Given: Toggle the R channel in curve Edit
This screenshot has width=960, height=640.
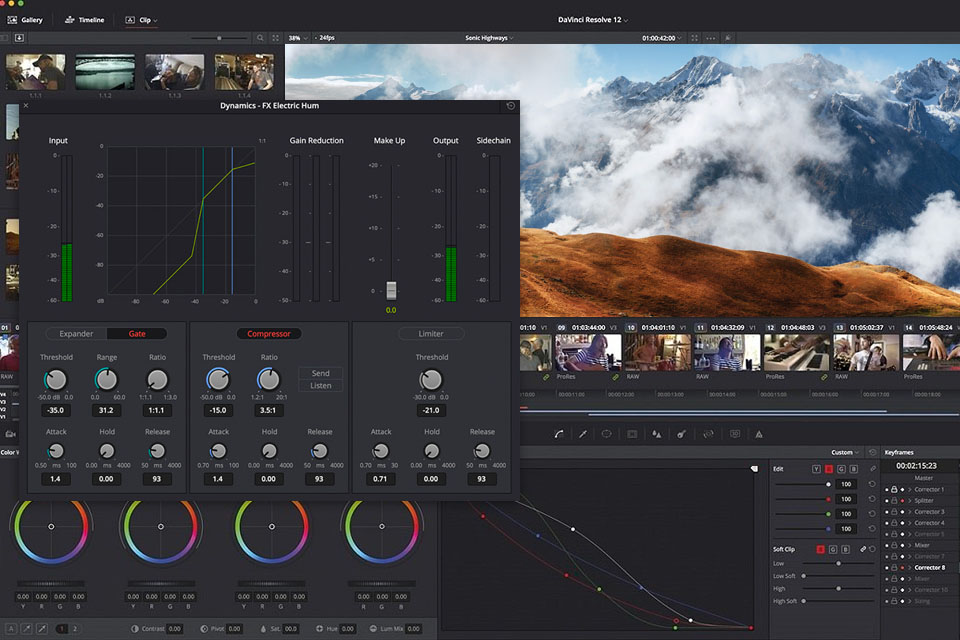Looking at the screenshot, I should pyautogui.click(x=828, y=469).
